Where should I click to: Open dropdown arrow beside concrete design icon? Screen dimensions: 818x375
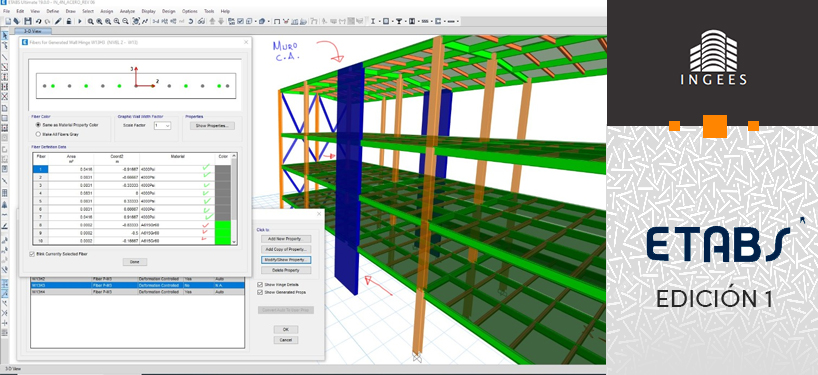(393, 21)
